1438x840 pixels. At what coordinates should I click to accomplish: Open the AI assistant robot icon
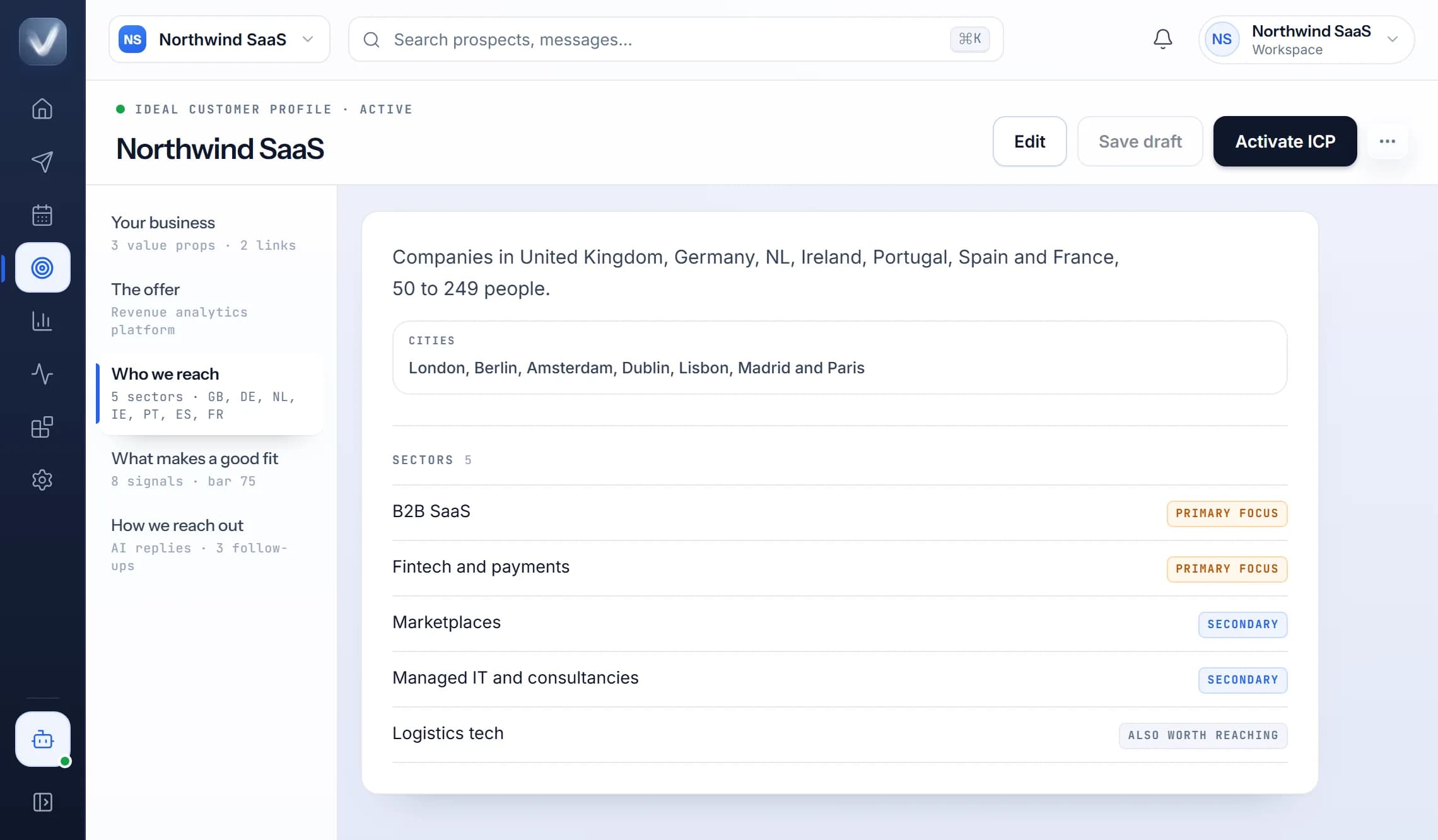43,739
